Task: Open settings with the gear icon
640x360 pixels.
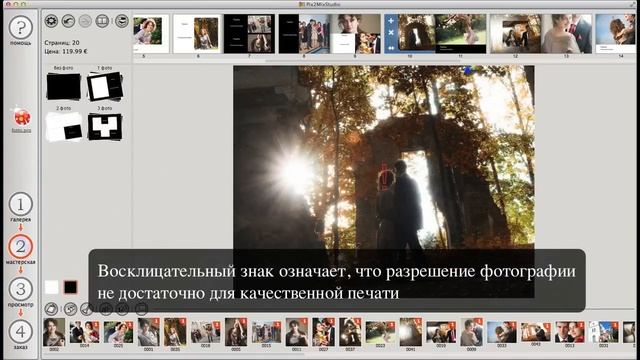Action: coord(51,21)
